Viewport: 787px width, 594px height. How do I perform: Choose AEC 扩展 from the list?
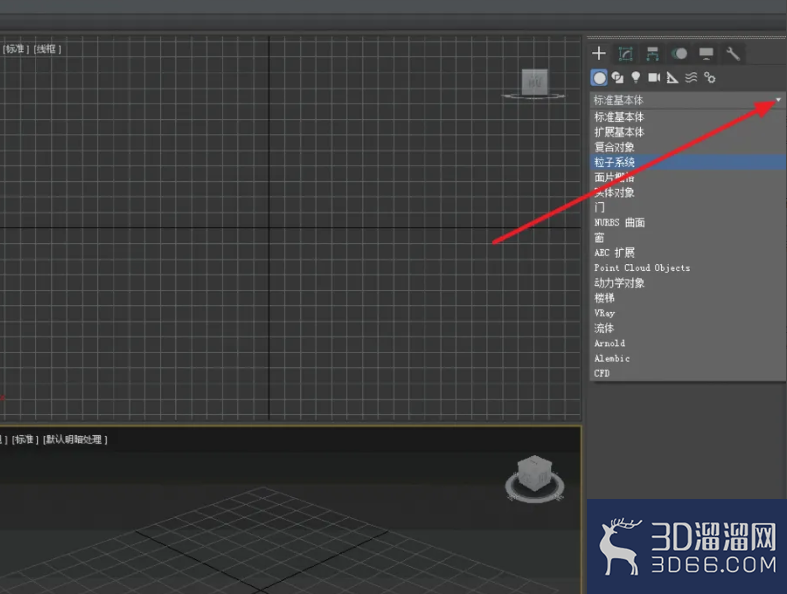(x=688, y=253)
